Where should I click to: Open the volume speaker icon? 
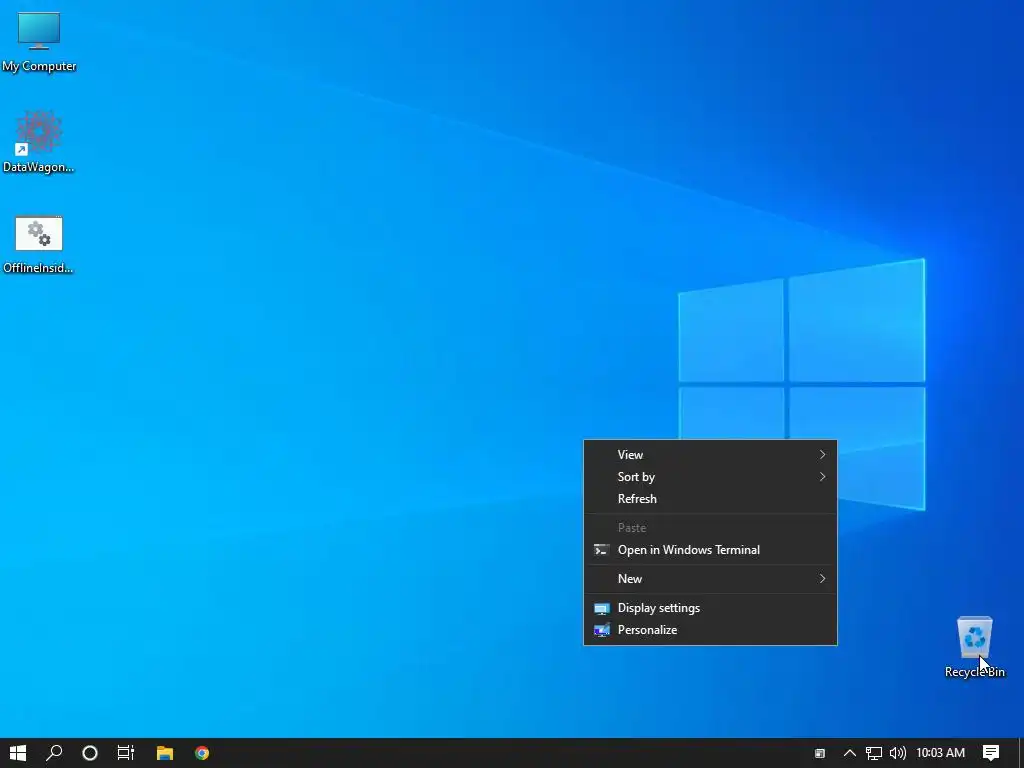click(x=897, y=753)
